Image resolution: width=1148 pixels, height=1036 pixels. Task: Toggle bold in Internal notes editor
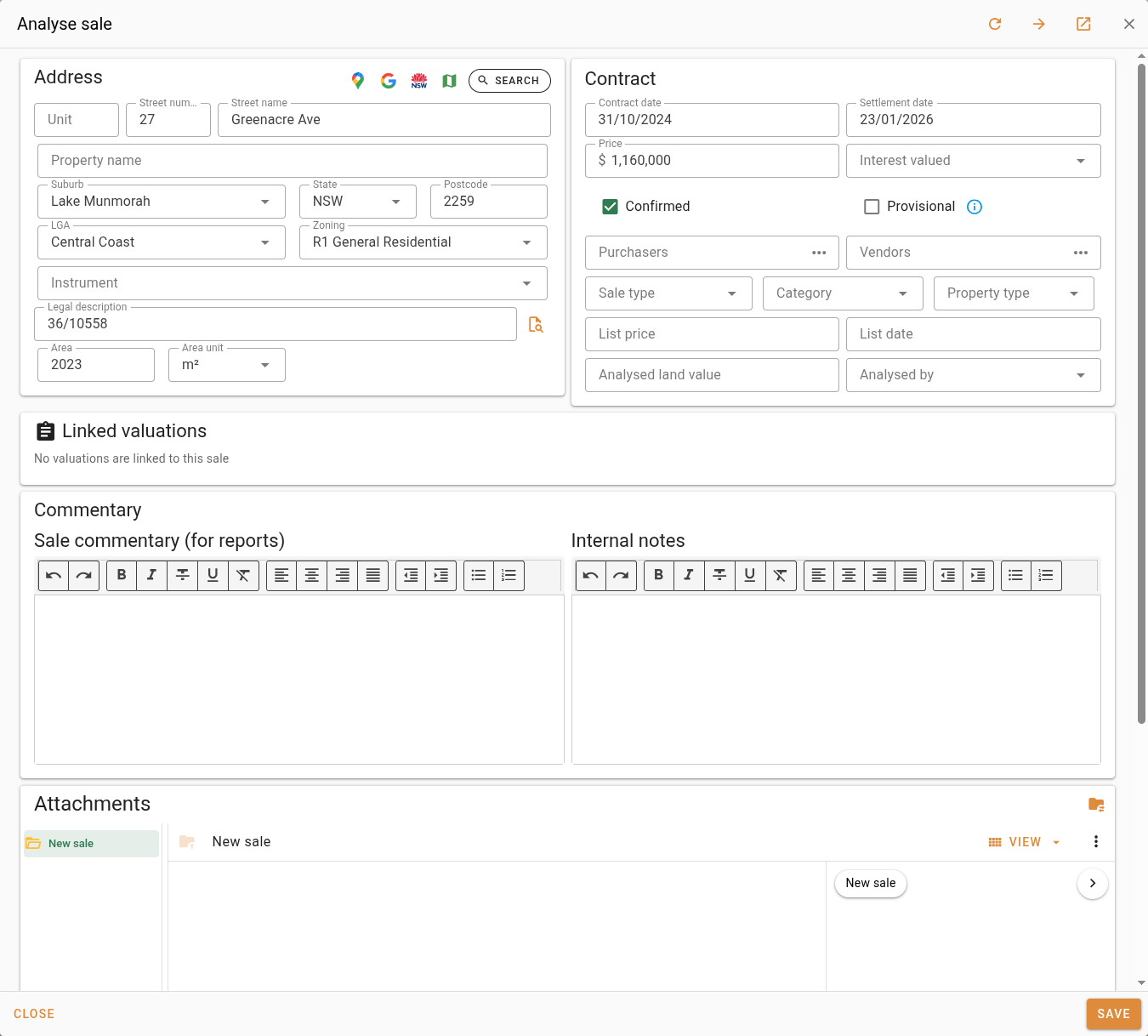658,576
